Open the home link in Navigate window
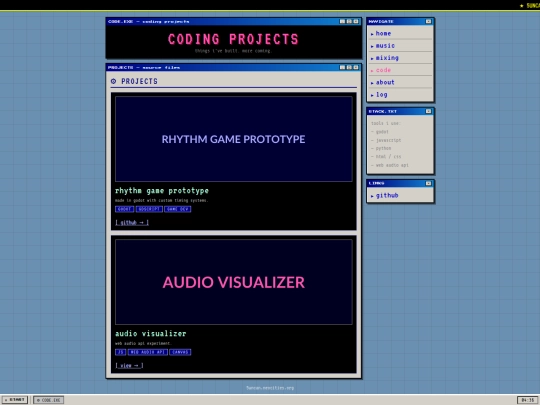 click(383, 33)
